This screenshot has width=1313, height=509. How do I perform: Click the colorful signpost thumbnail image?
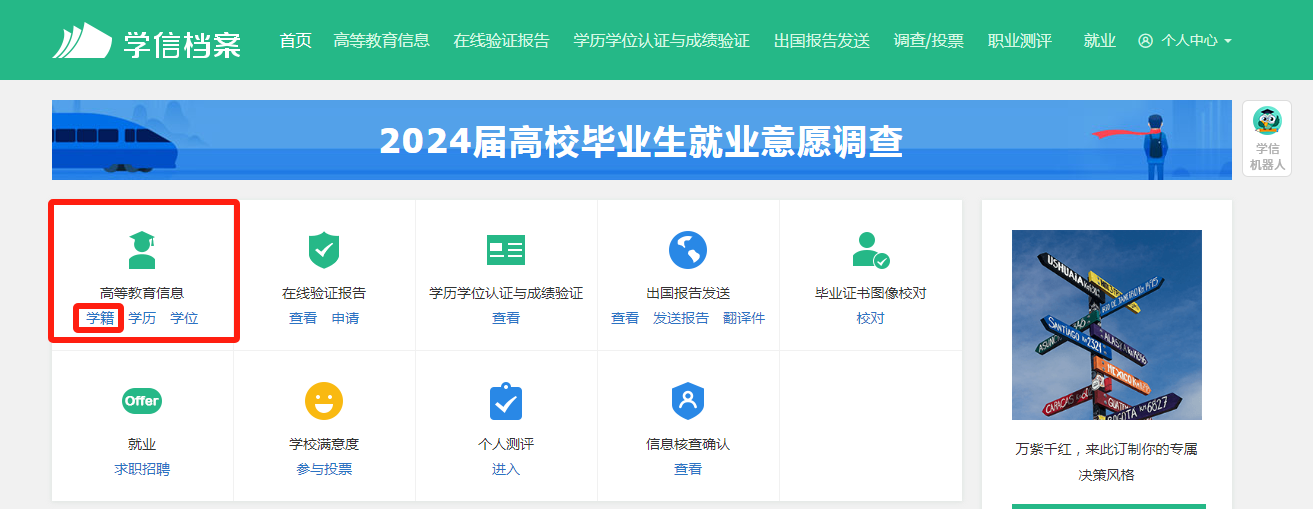[x=1106, y=325]
